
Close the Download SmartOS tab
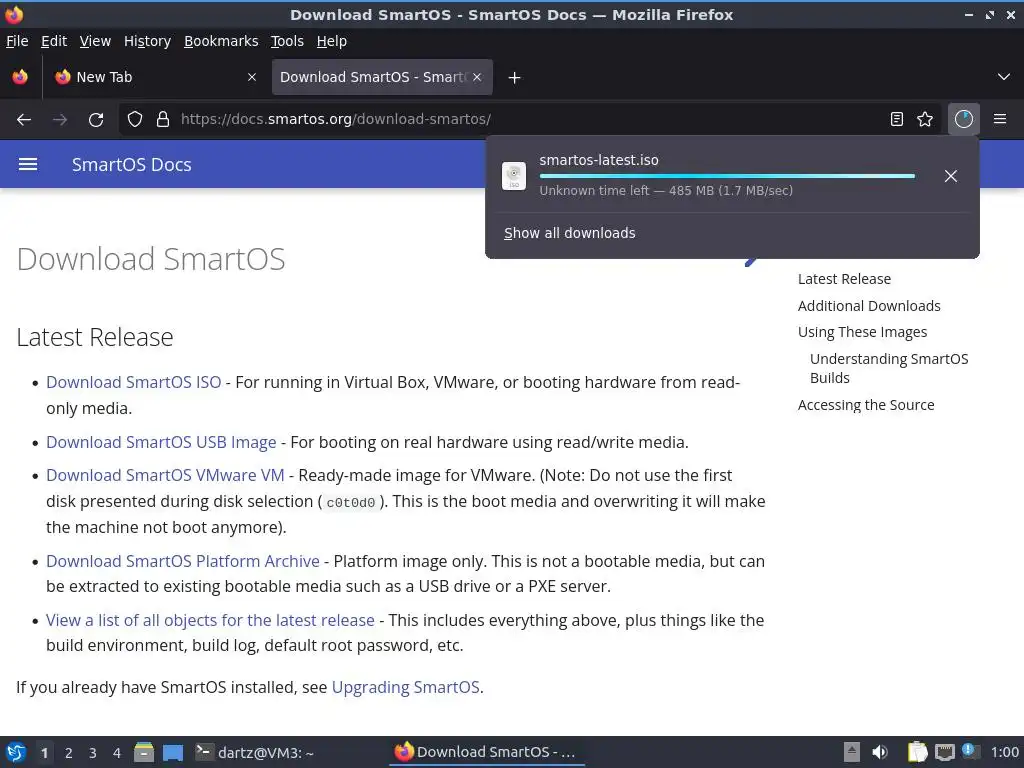pyautogui.click(x=477, y=77)
